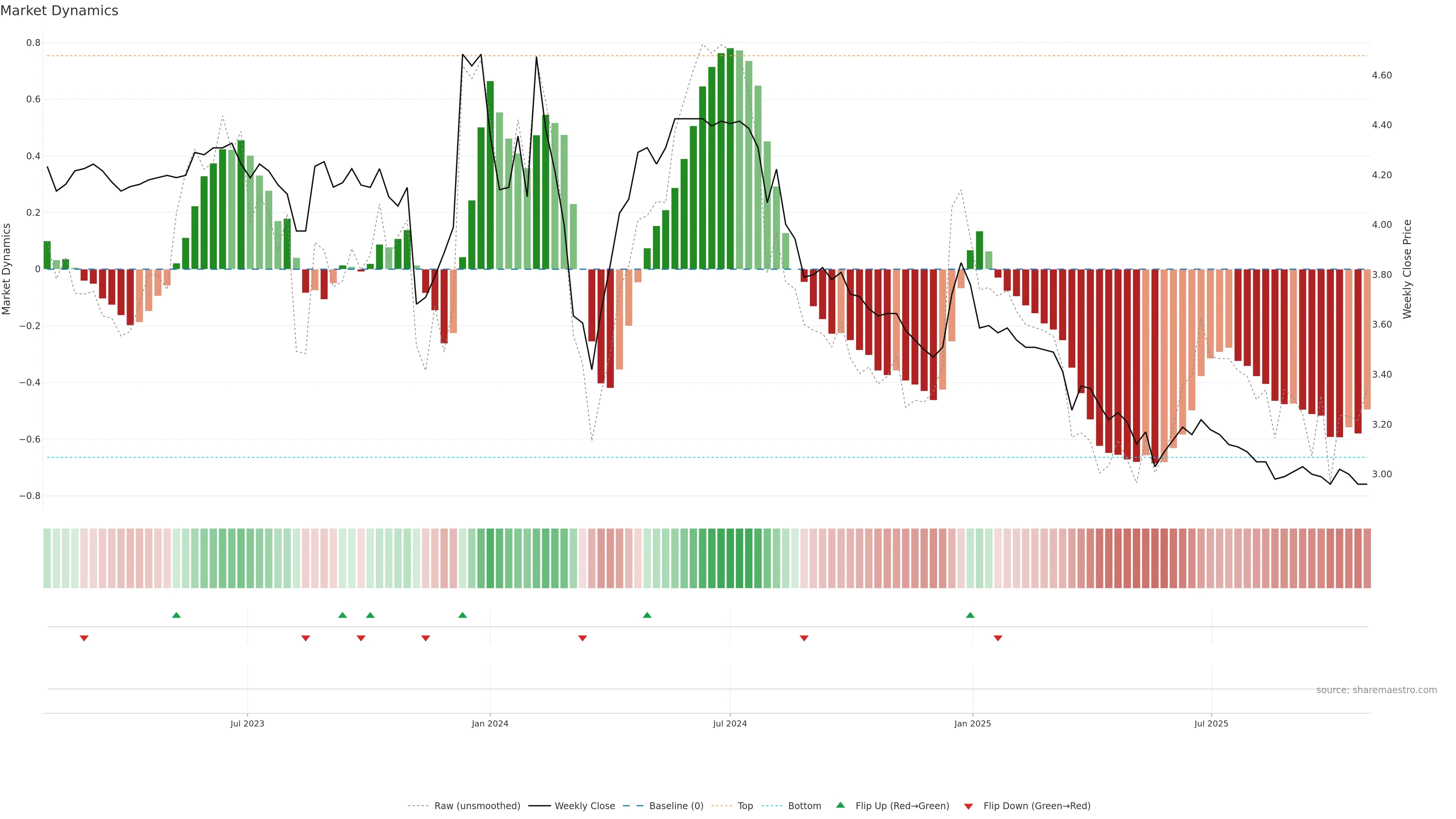
Task: Click the first red flip-down marker
Action: 84,638
